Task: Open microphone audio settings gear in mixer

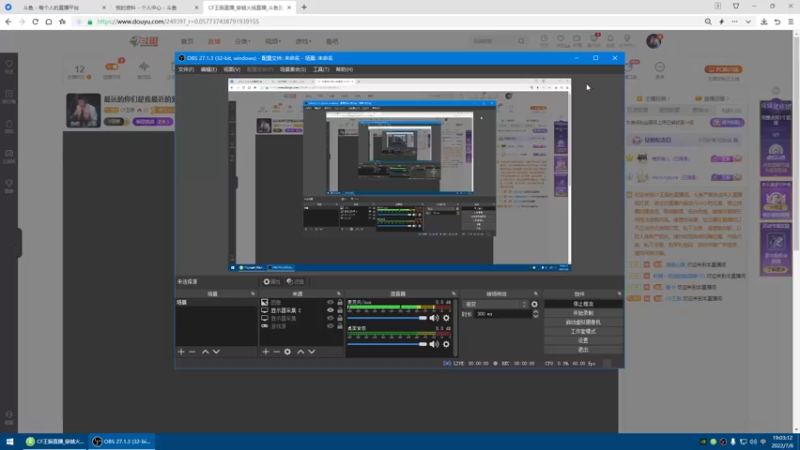Action: coord(446,318)
